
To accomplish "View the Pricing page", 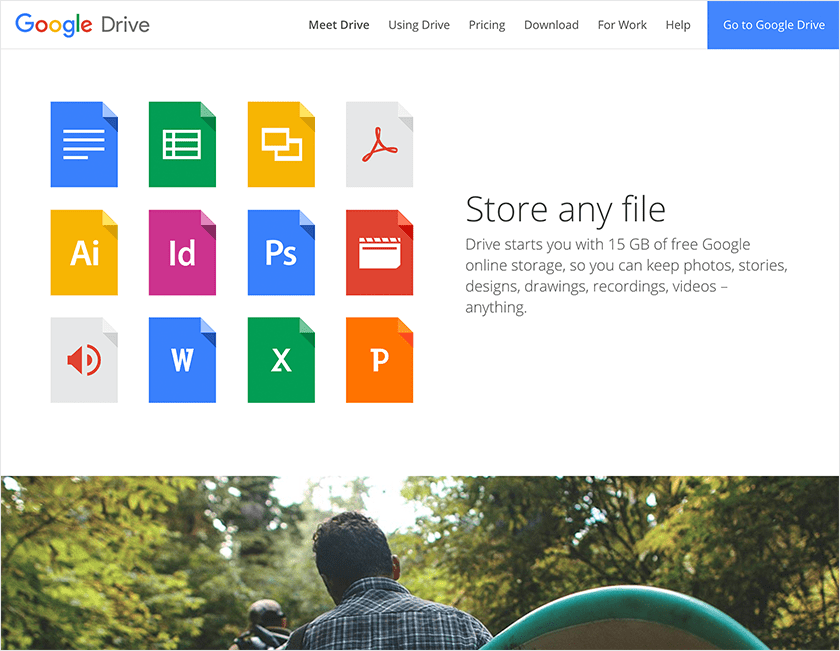I will (487, 25).
